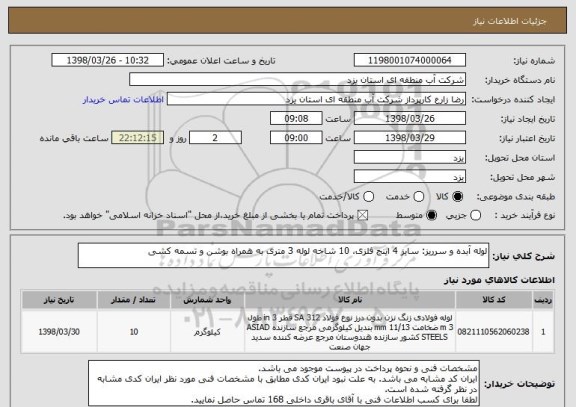
Task: Click the شماره نیاز number field
Action: (410, 60)
